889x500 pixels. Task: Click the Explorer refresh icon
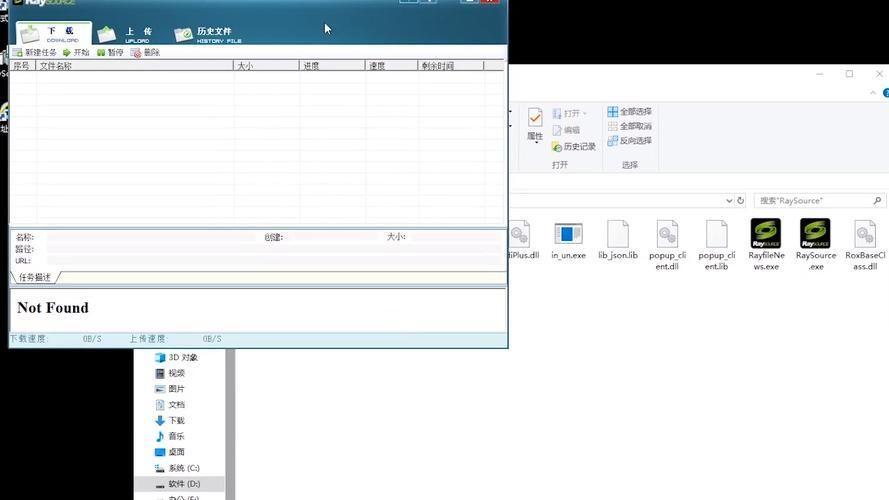(740, 201)
